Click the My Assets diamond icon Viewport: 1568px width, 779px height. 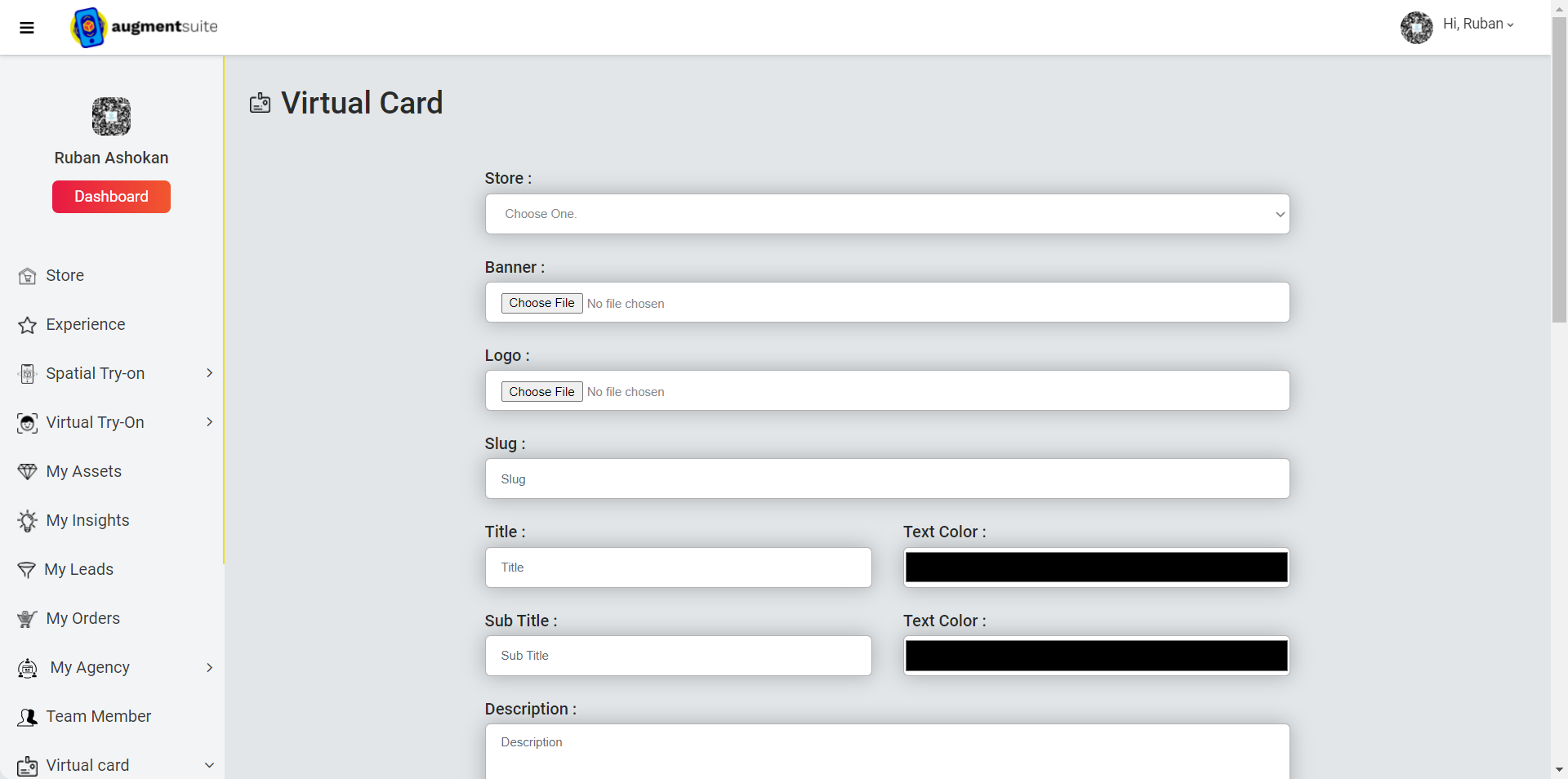[27, 472]
